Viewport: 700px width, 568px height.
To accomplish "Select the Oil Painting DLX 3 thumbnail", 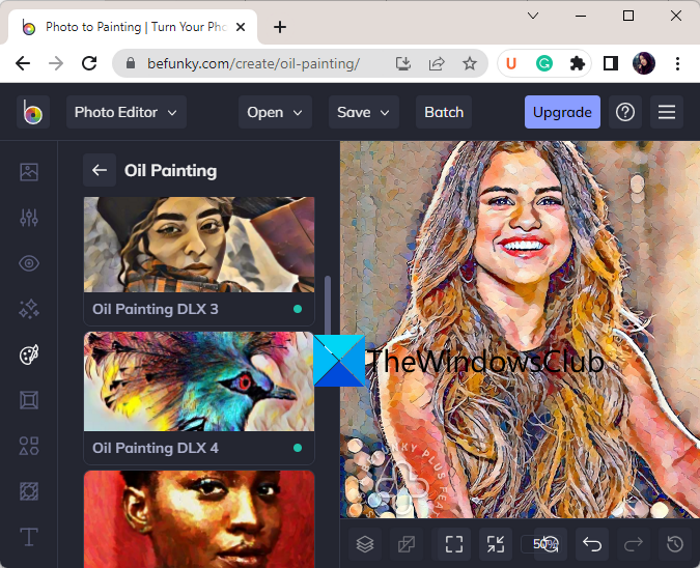I will click(x=199, y=245).
